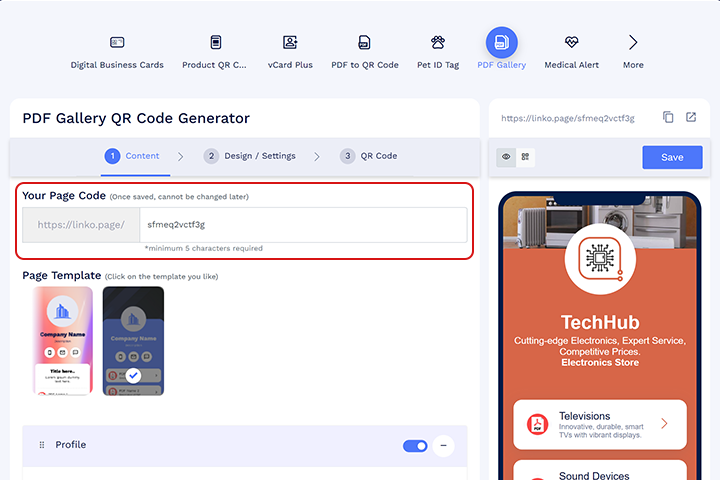Open PDF to QR Code generator
This screenshot has height=480, width=720.
tap(364, 51)
